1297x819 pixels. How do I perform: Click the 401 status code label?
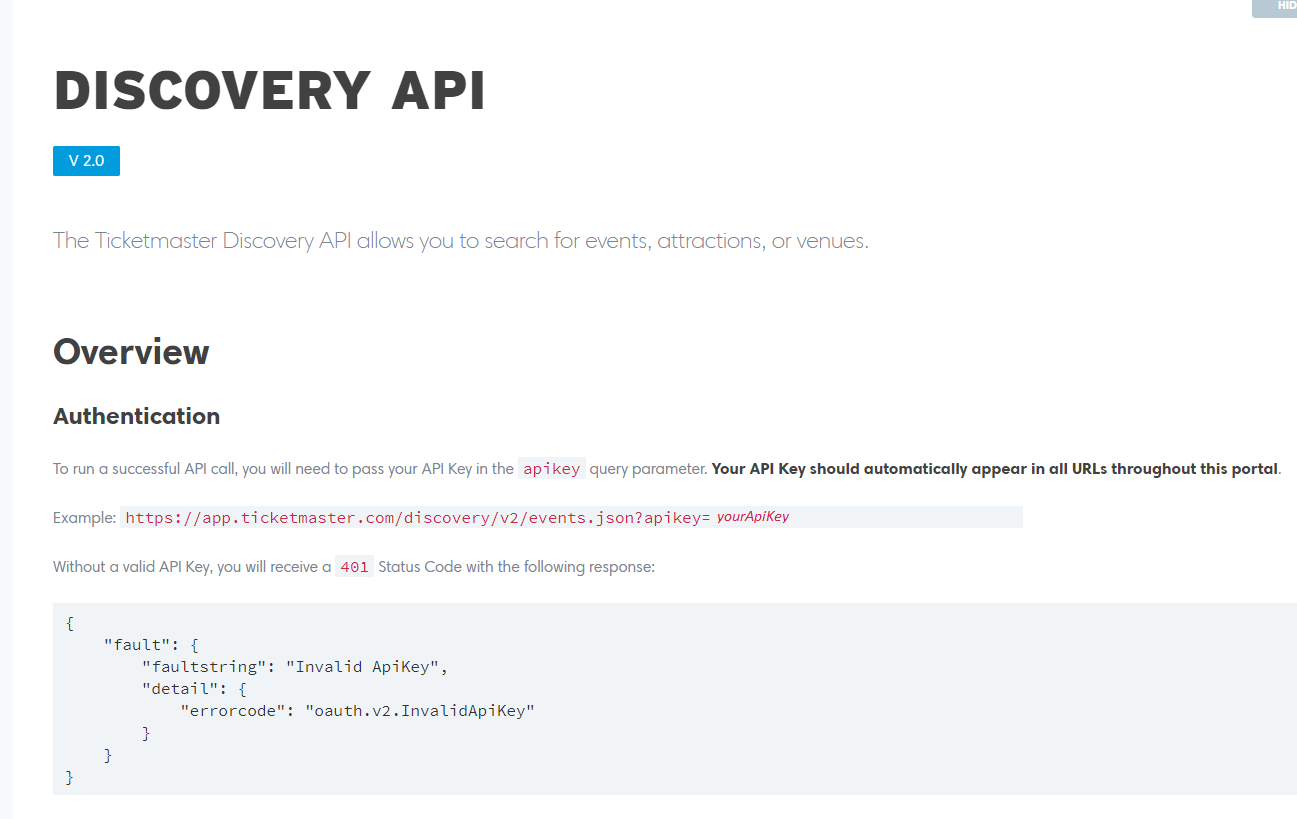click(x=354, y=567)
